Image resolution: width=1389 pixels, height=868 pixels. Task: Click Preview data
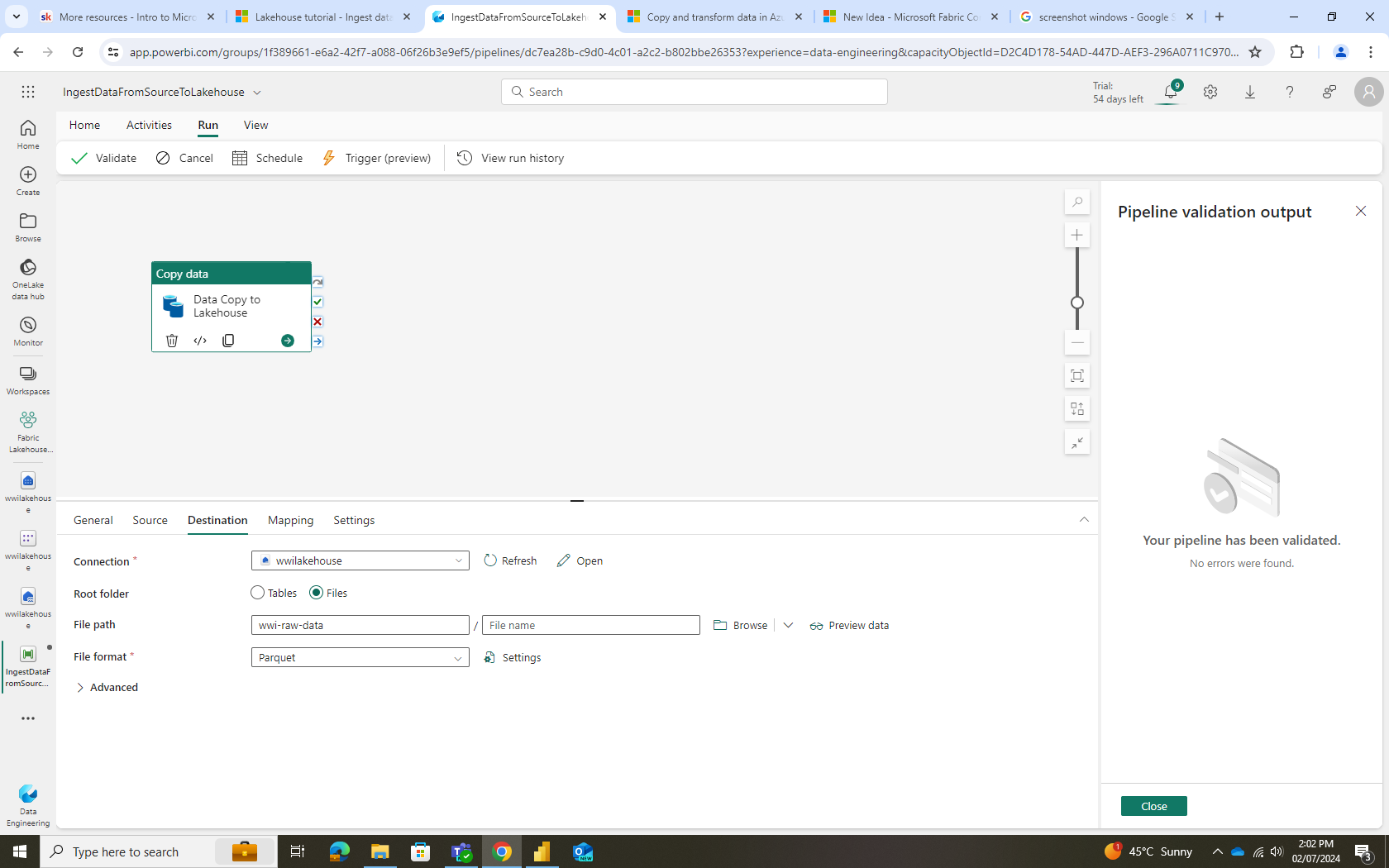[850, 626]
